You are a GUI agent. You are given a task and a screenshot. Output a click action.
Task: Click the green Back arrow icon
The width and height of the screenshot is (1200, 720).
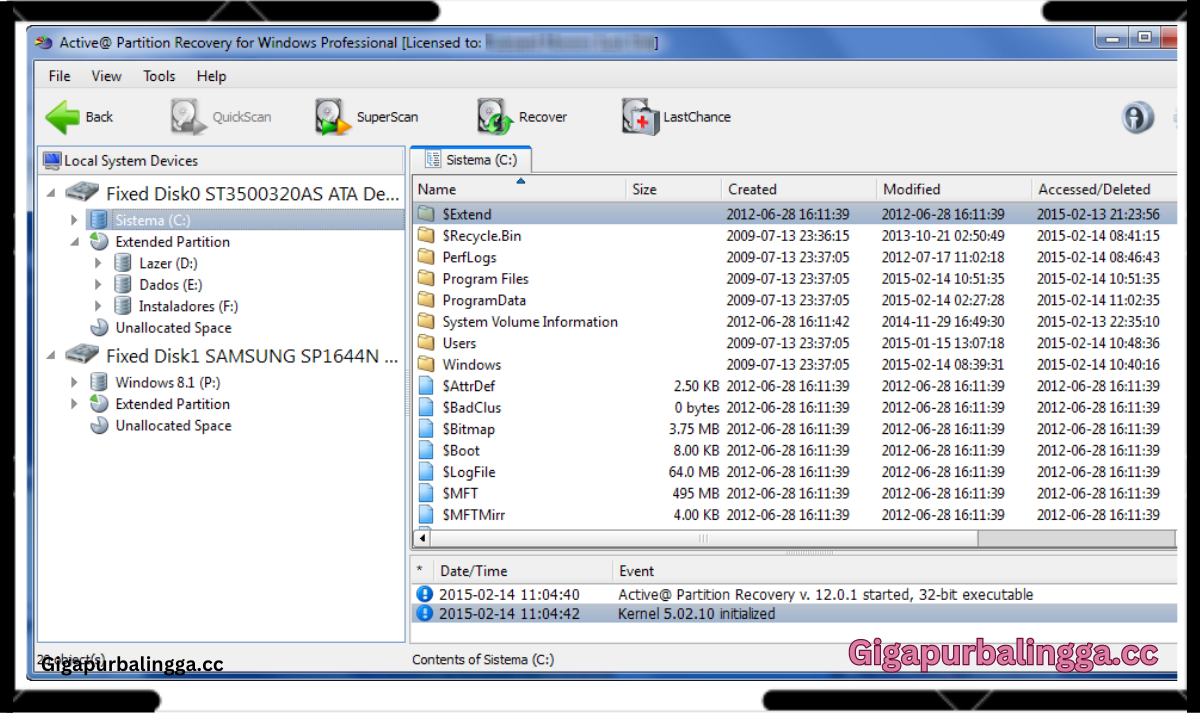point(62,117)
